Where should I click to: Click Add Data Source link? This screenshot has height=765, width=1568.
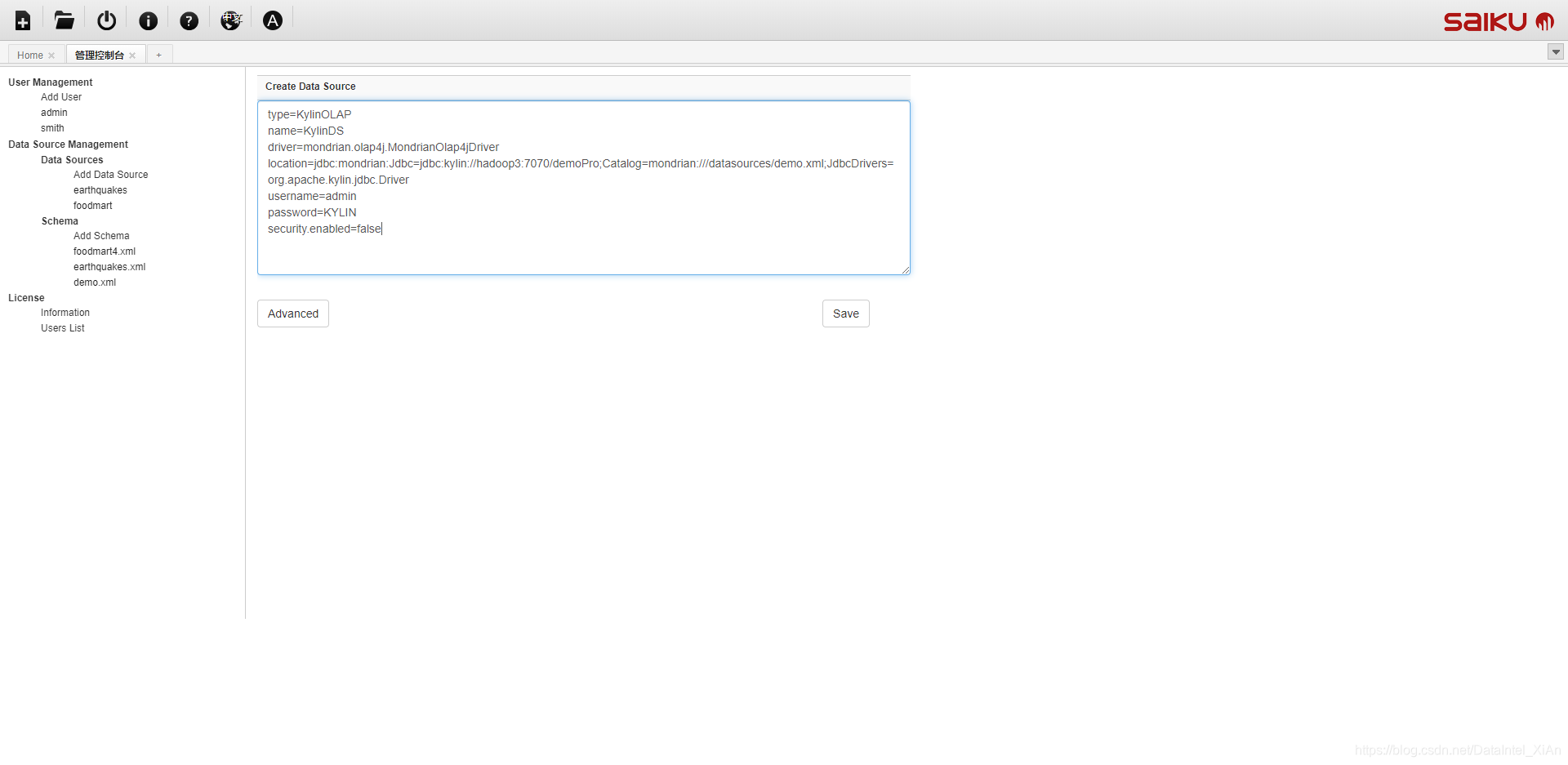pos(111,175)
